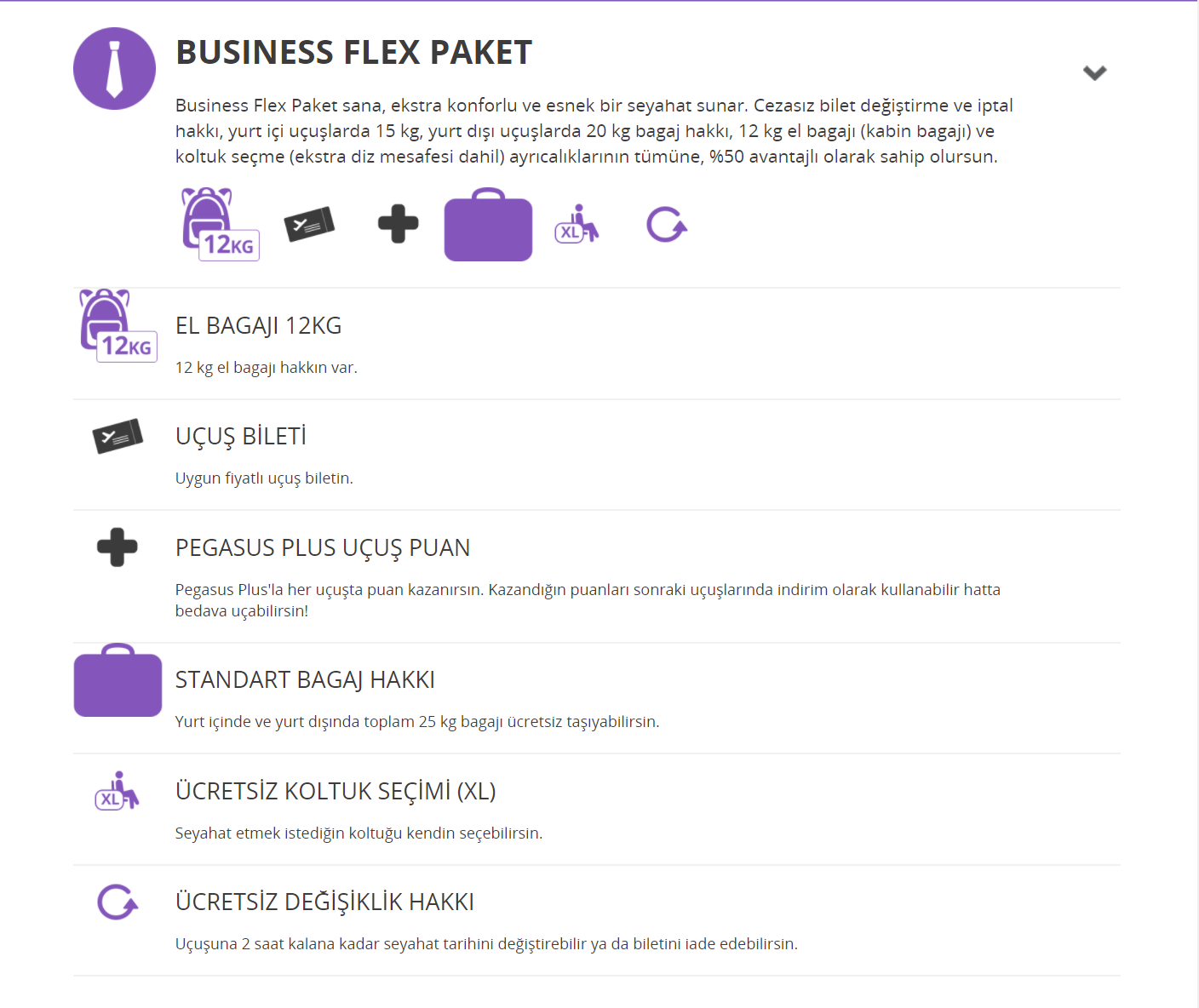Select the EL BAGAJI 12KG title
The height and width of the screenshot is (1008, 1199).
click(x=258, y=326)
